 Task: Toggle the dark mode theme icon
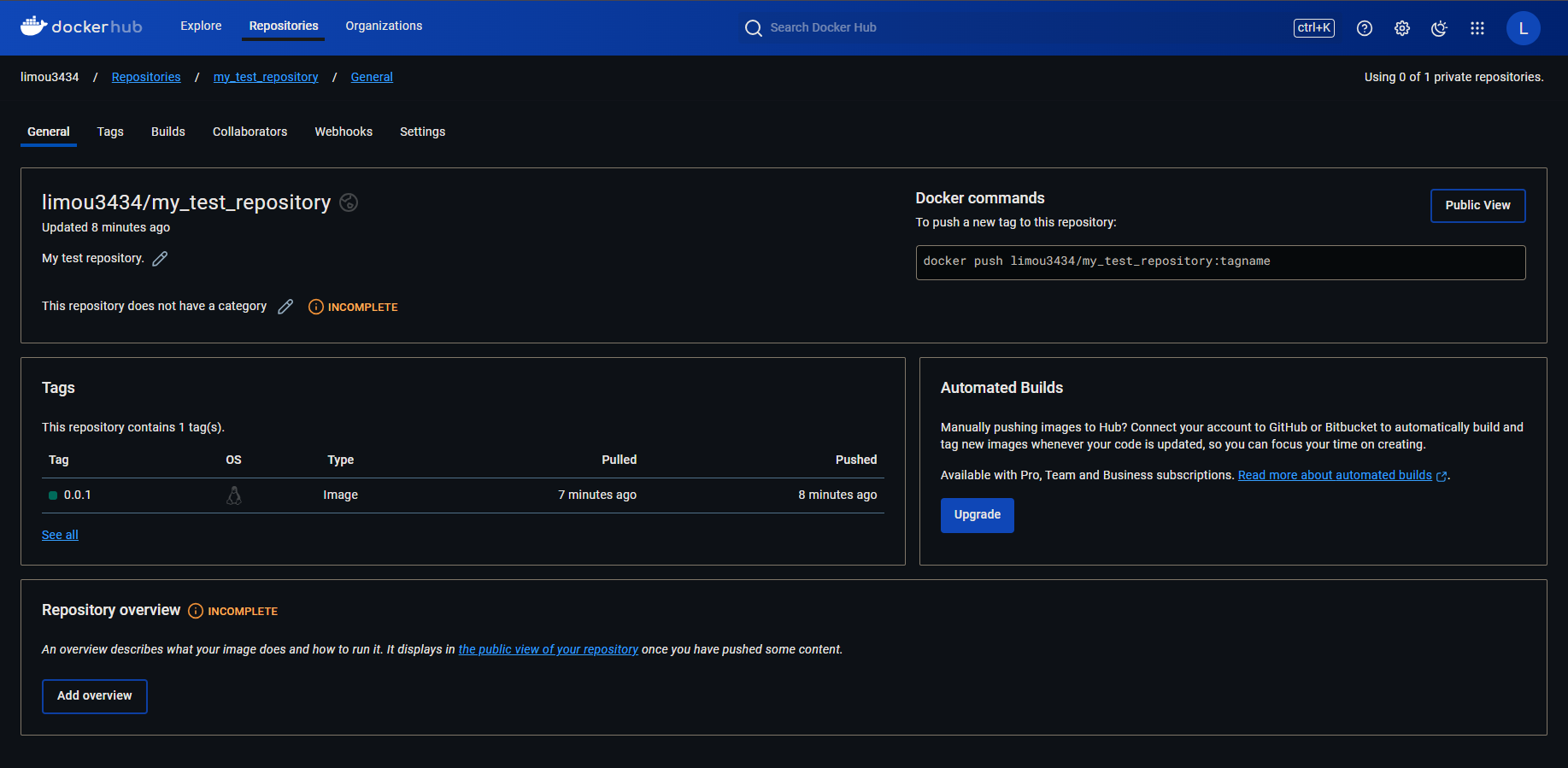[1440, 28]
